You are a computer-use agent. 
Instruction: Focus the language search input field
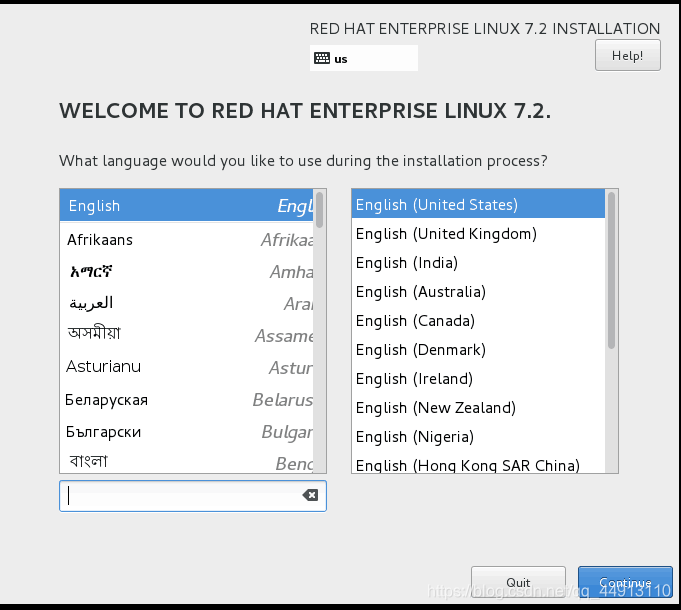point(193,496)
